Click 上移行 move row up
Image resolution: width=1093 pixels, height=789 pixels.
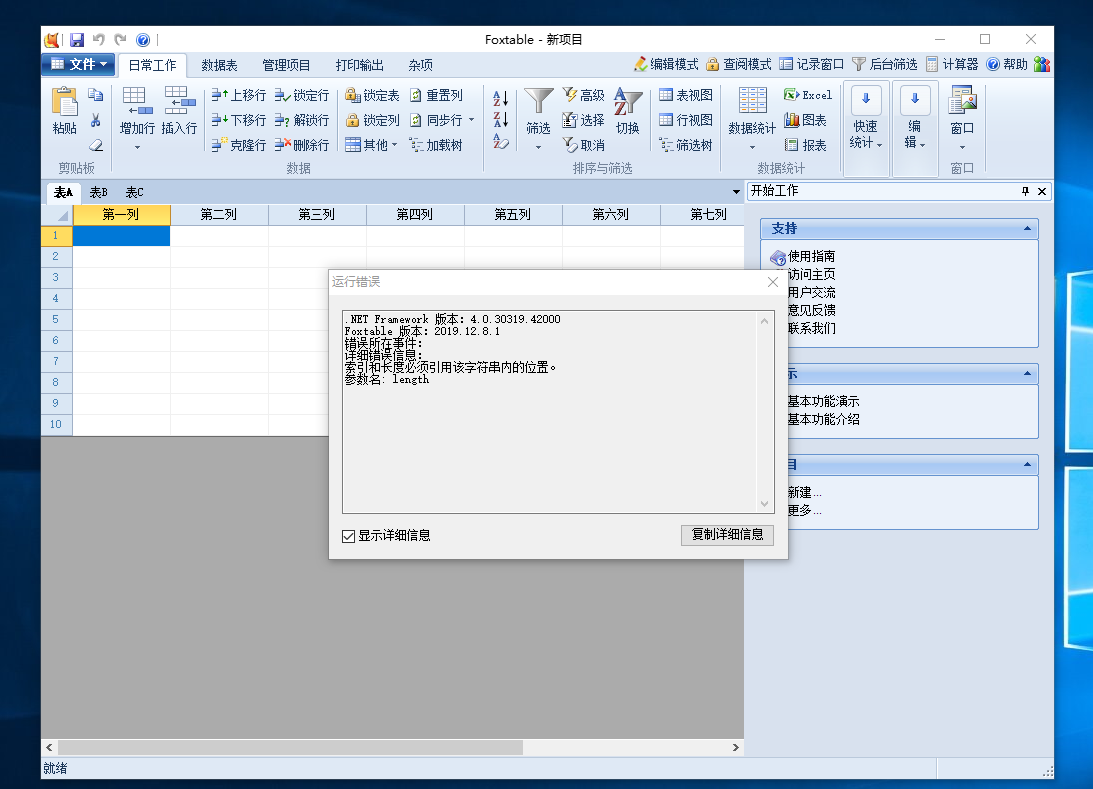pos(238,95)
